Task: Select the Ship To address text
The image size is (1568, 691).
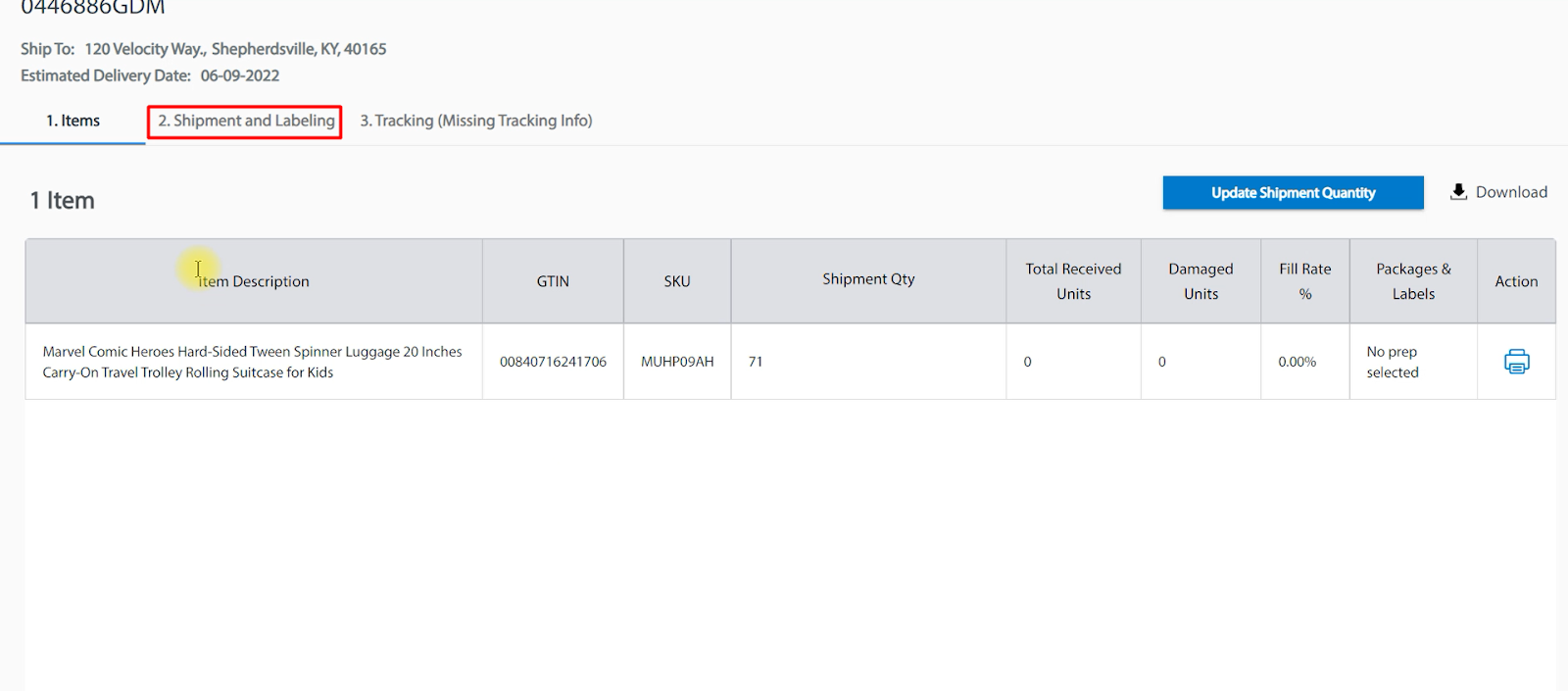Action: tap(235, 49)
